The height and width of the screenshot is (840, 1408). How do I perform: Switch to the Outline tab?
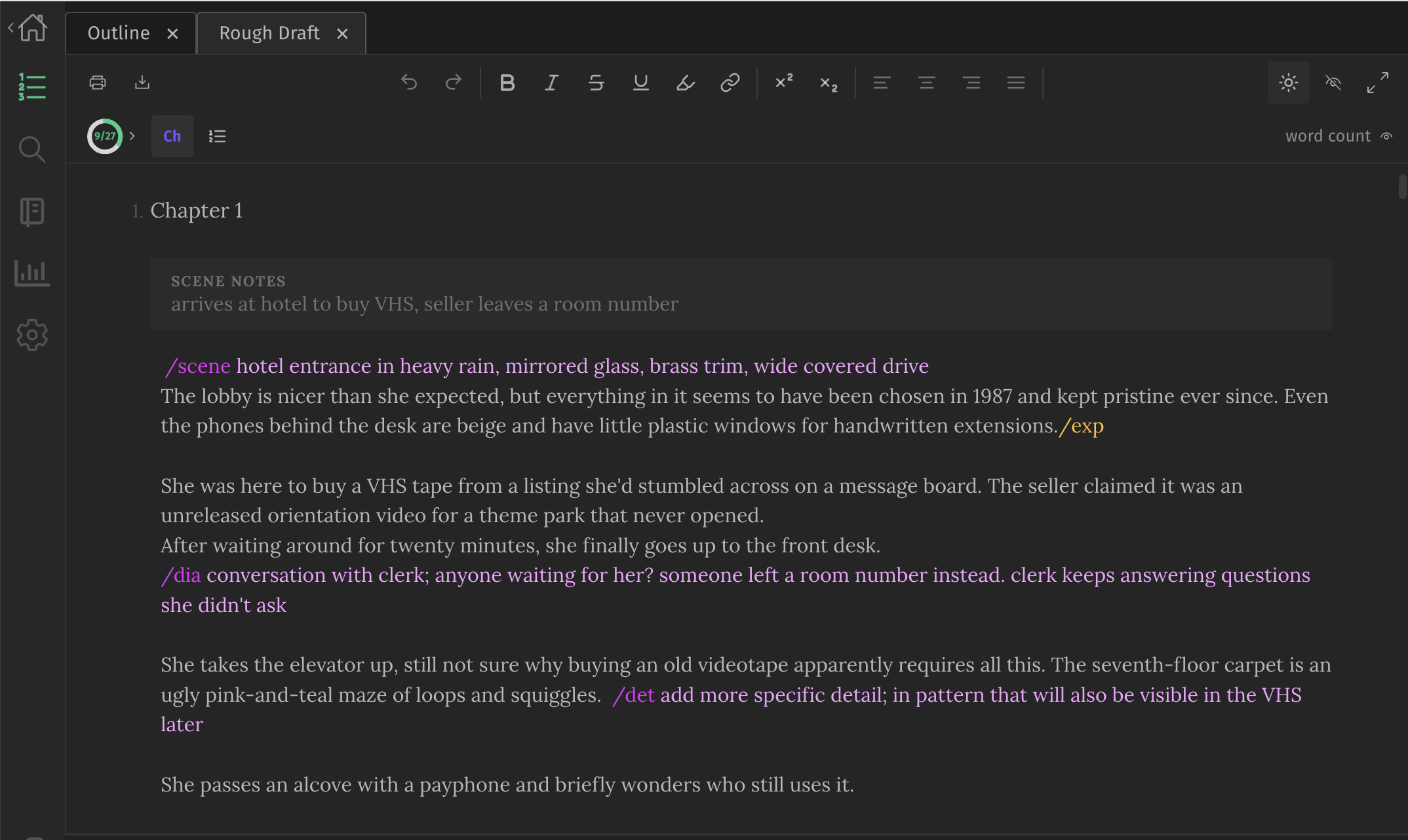point(119,33)
